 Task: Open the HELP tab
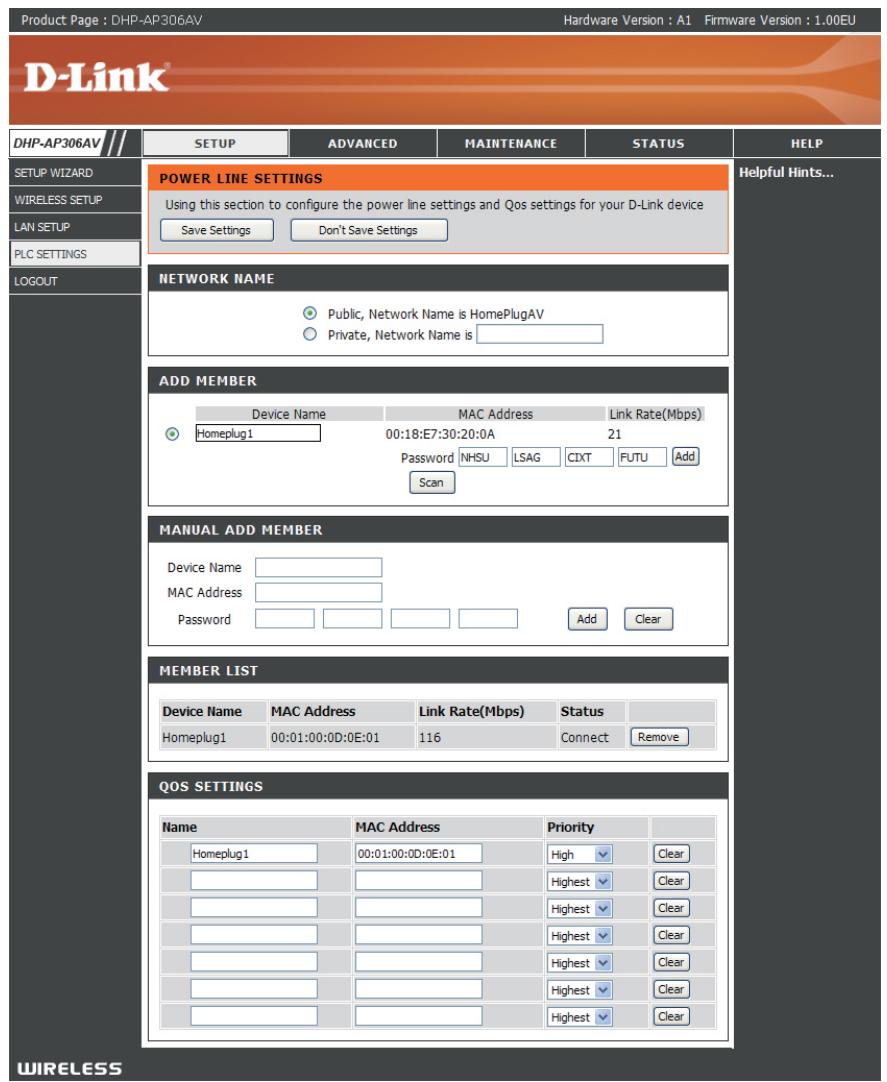(x=807, y=144)
